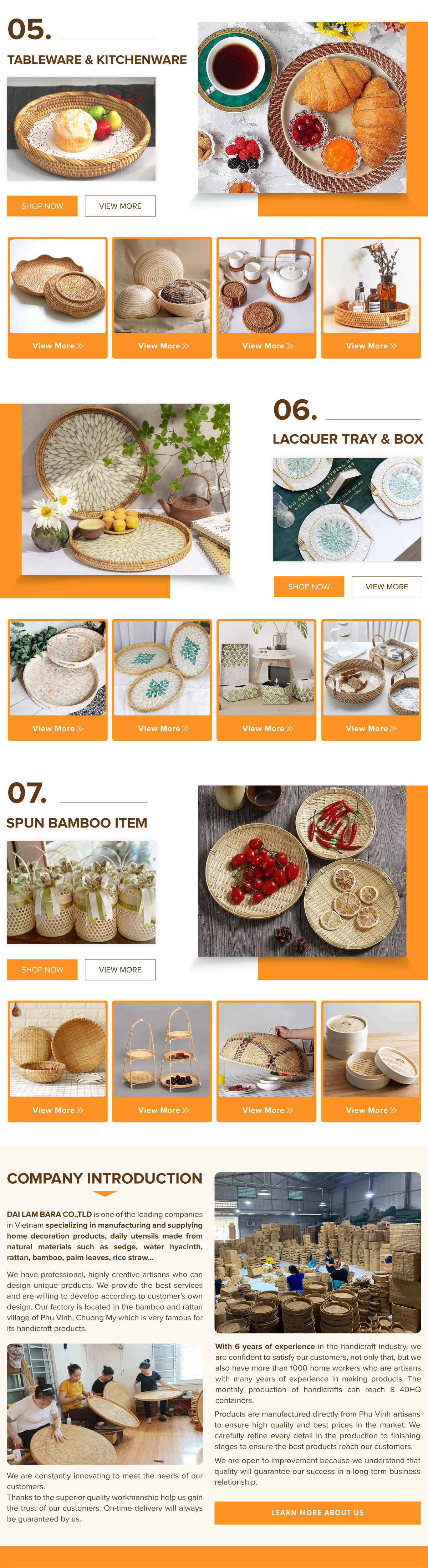Click Shop Now in Lacquer Tray & Box section

click(x=309, y=586)
